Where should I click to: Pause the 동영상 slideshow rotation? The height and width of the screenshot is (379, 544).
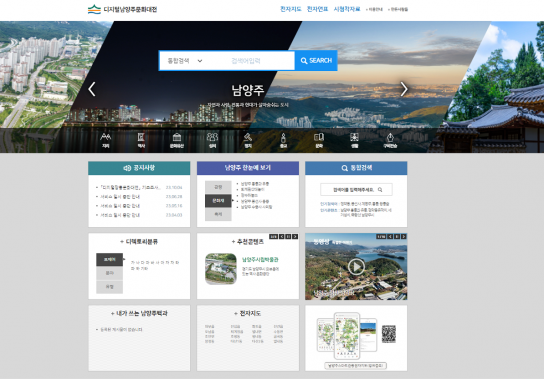pos(397,237)
